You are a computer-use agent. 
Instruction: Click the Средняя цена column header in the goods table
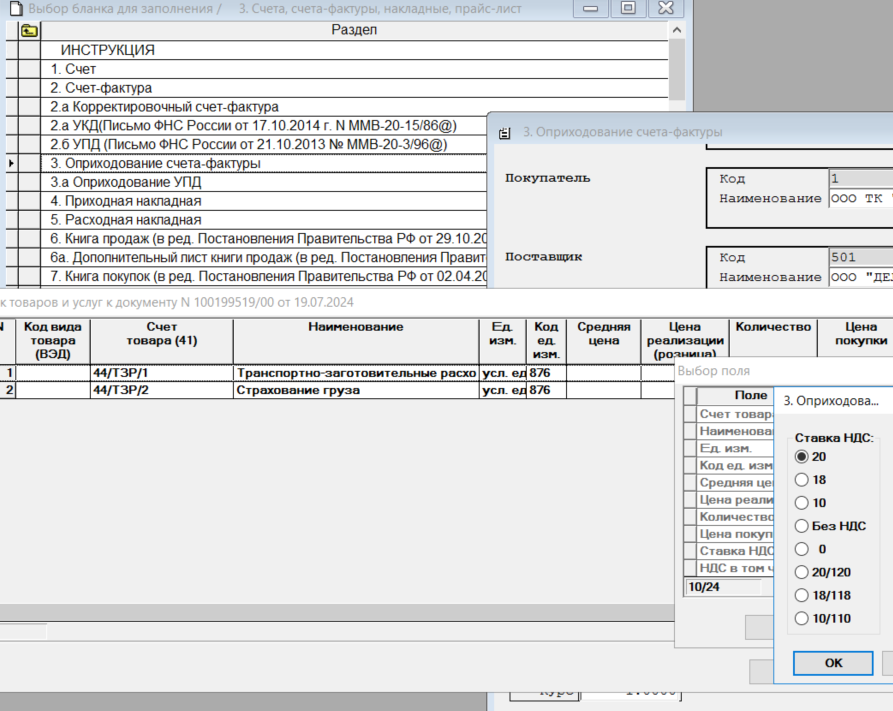pos(604,341)
